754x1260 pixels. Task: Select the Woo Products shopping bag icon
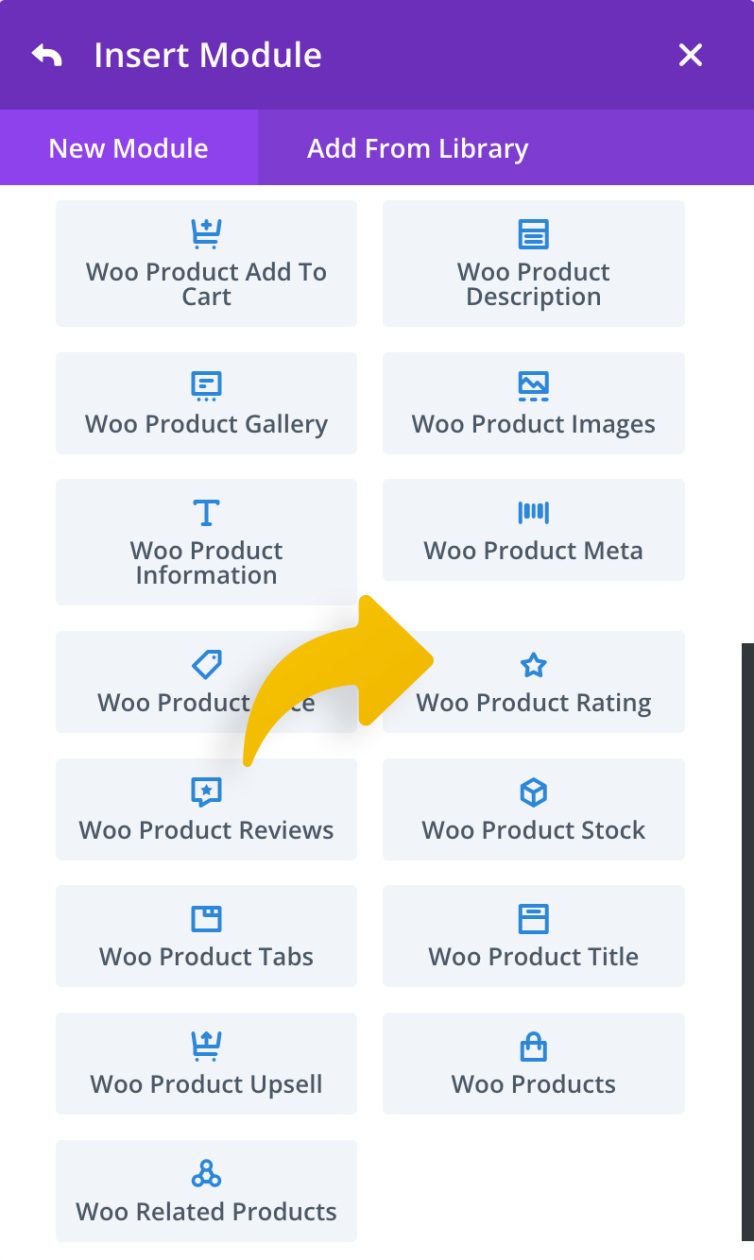(x=533, y=1045)
